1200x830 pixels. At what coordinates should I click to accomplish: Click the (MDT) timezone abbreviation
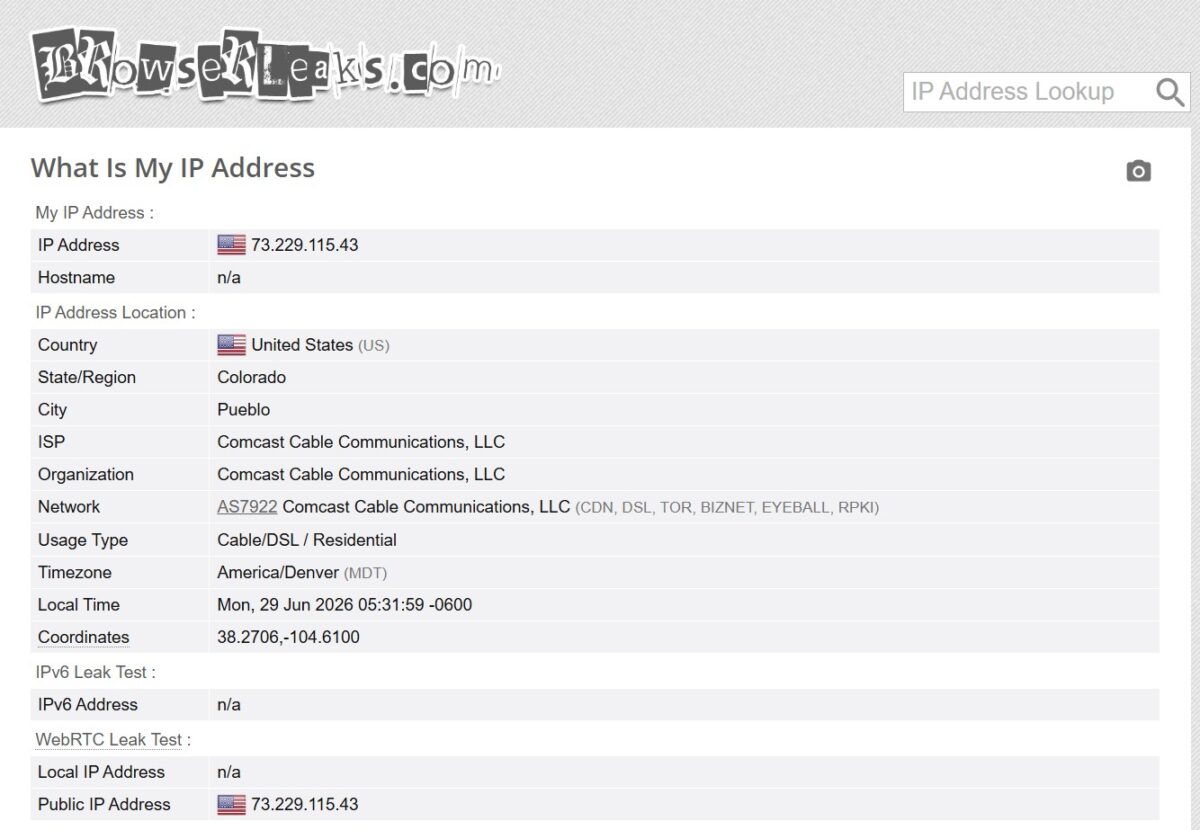point(365,574)
